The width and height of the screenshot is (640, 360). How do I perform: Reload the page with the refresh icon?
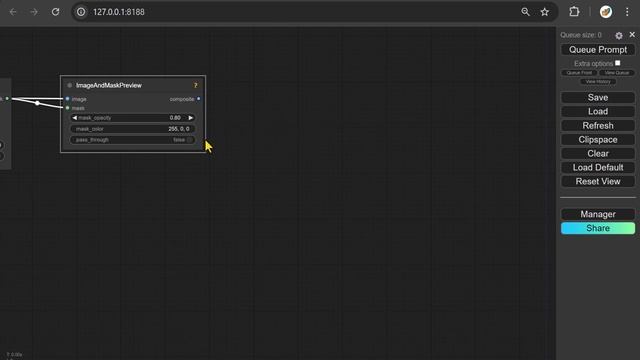[56, 12]
